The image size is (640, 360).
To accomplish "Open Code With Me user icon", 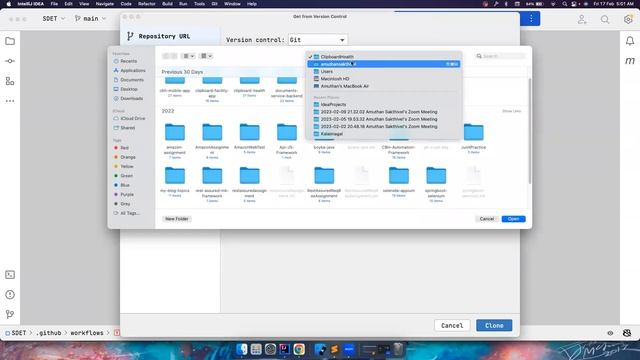I will tap(582, 19).
